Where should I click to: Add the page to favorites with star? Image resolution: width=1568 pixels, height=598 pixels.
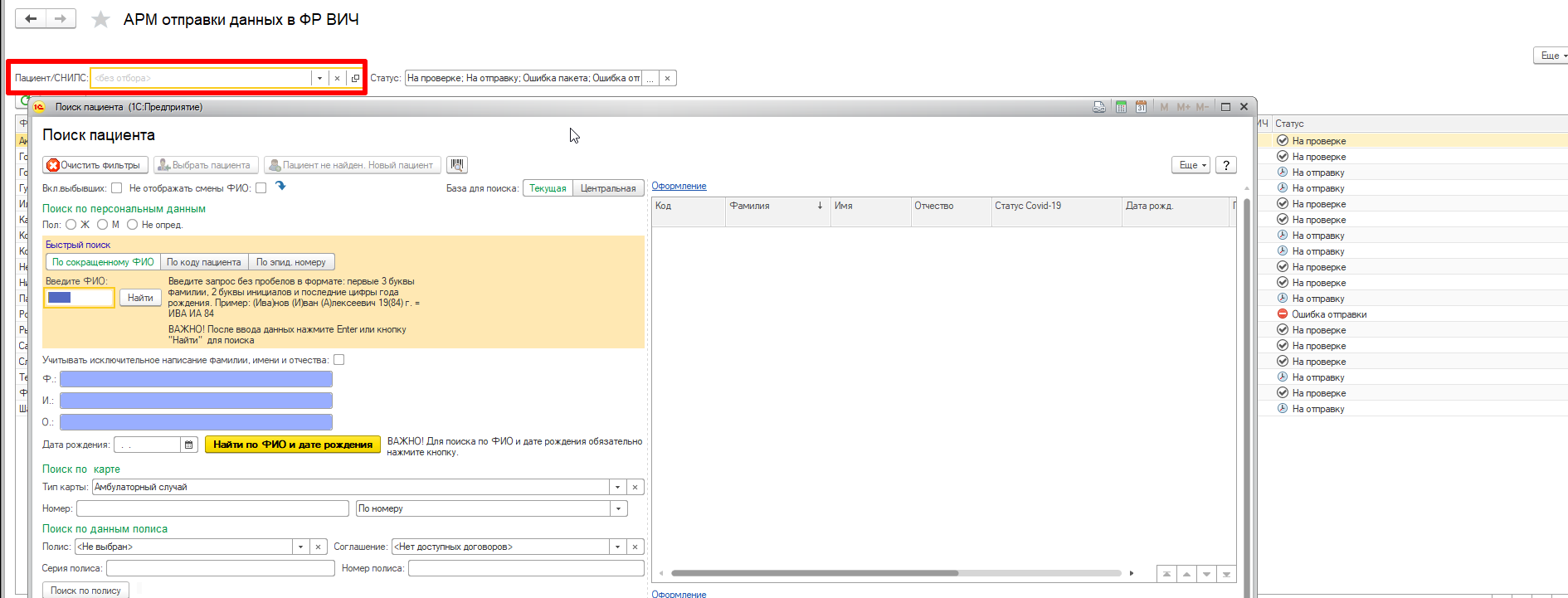100,19
